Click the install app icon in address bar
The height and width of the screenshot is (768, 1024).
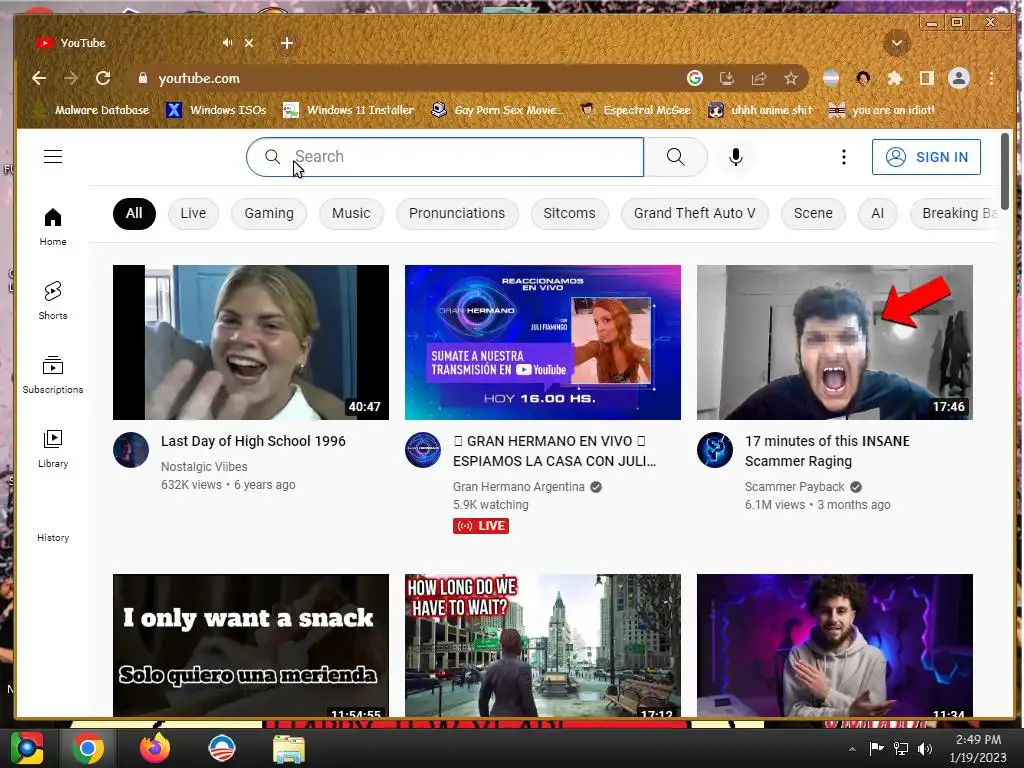click(x=726, y=78)
